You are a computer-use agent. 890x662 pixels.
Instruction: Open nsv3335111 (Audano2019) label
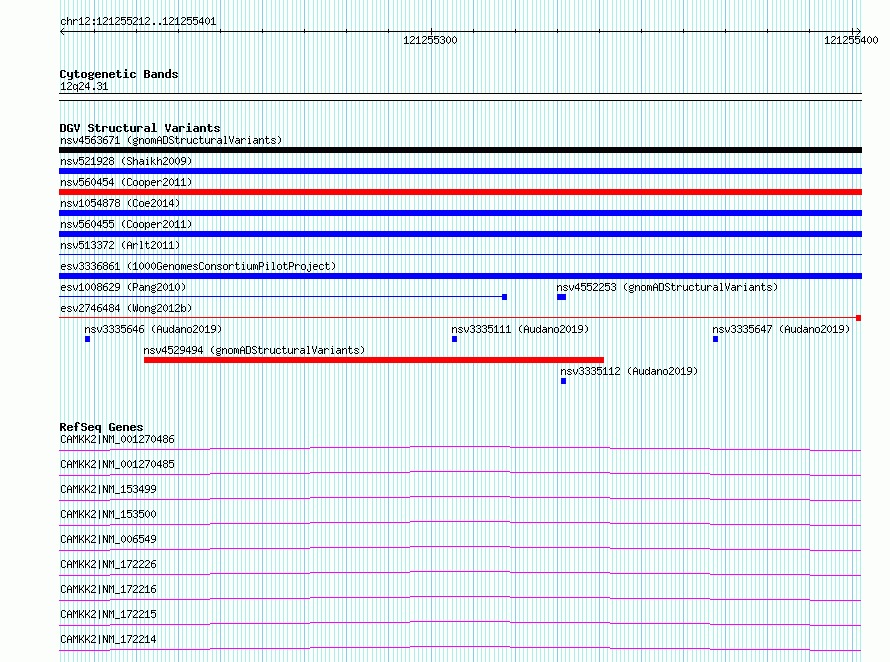[x=520, y=329]
